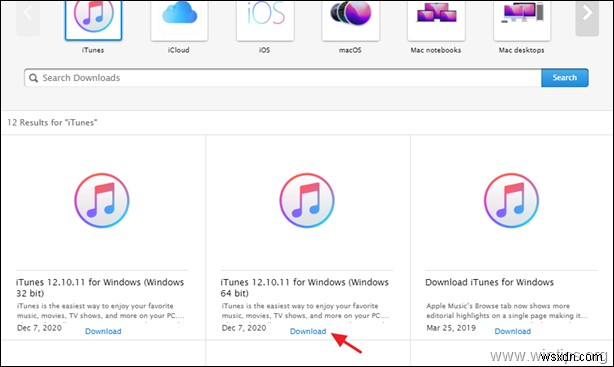Open iTunes logo thumbnail for 32 bit version

[x=102, y=201]
